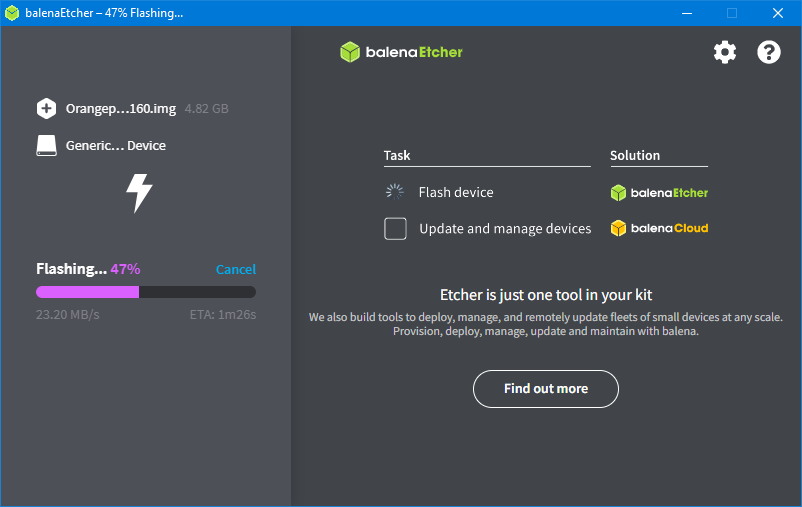Screen dimensions: 802x507
Task: Check the Update and manage devices checkbox
Action: pyautogui.click(x=396, y=229)
